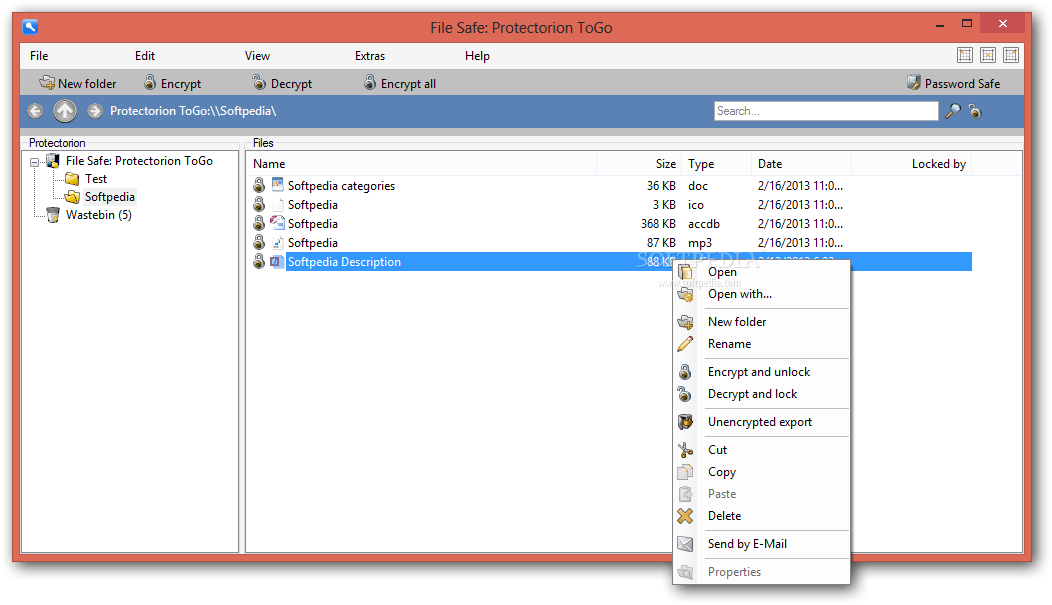Click the lock icon of the ico file row

259,204
